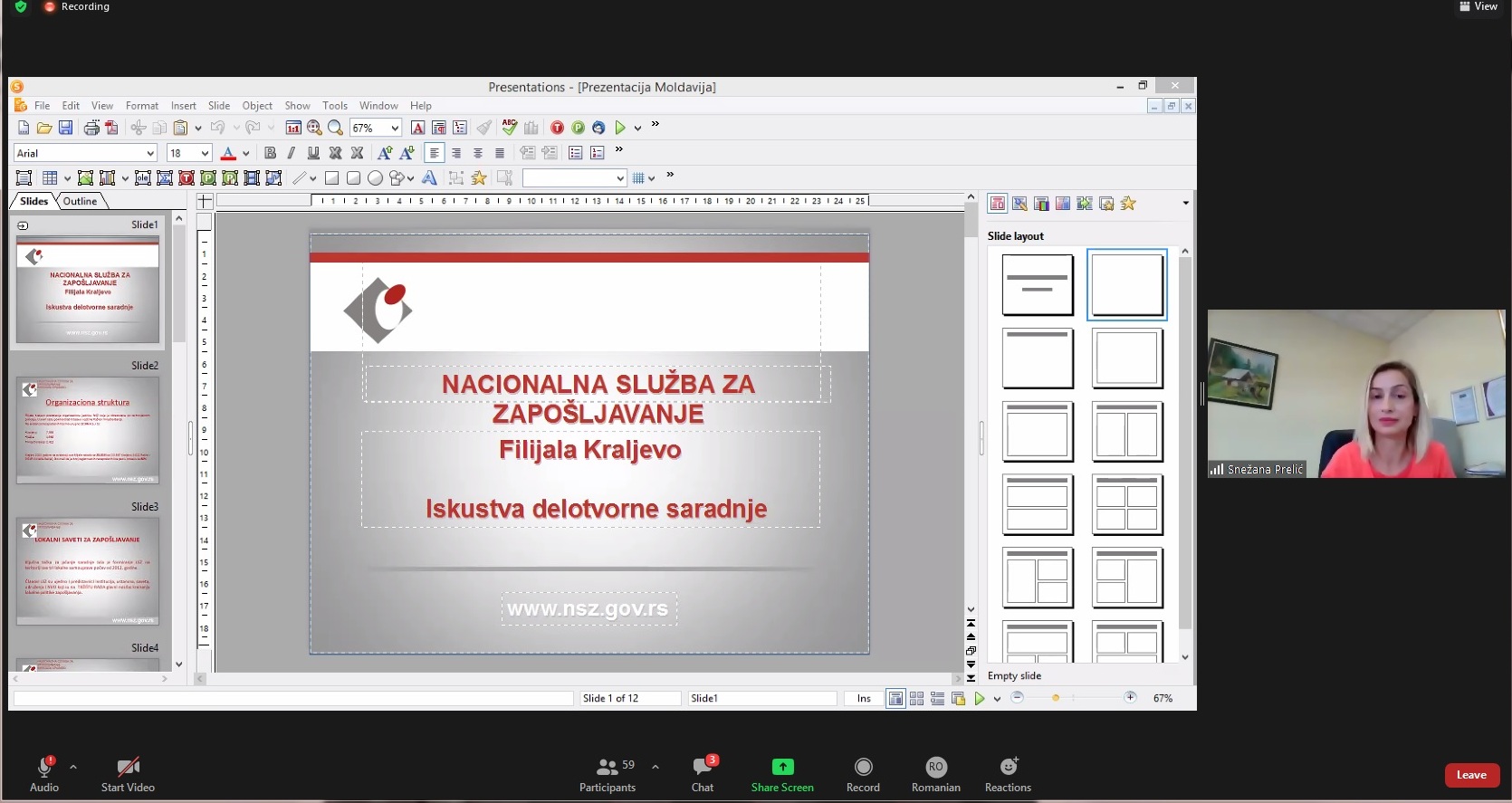The height and width of the screenshot is (803, 1512).
Task: Run the spell check tool
Action: (510, 128)
